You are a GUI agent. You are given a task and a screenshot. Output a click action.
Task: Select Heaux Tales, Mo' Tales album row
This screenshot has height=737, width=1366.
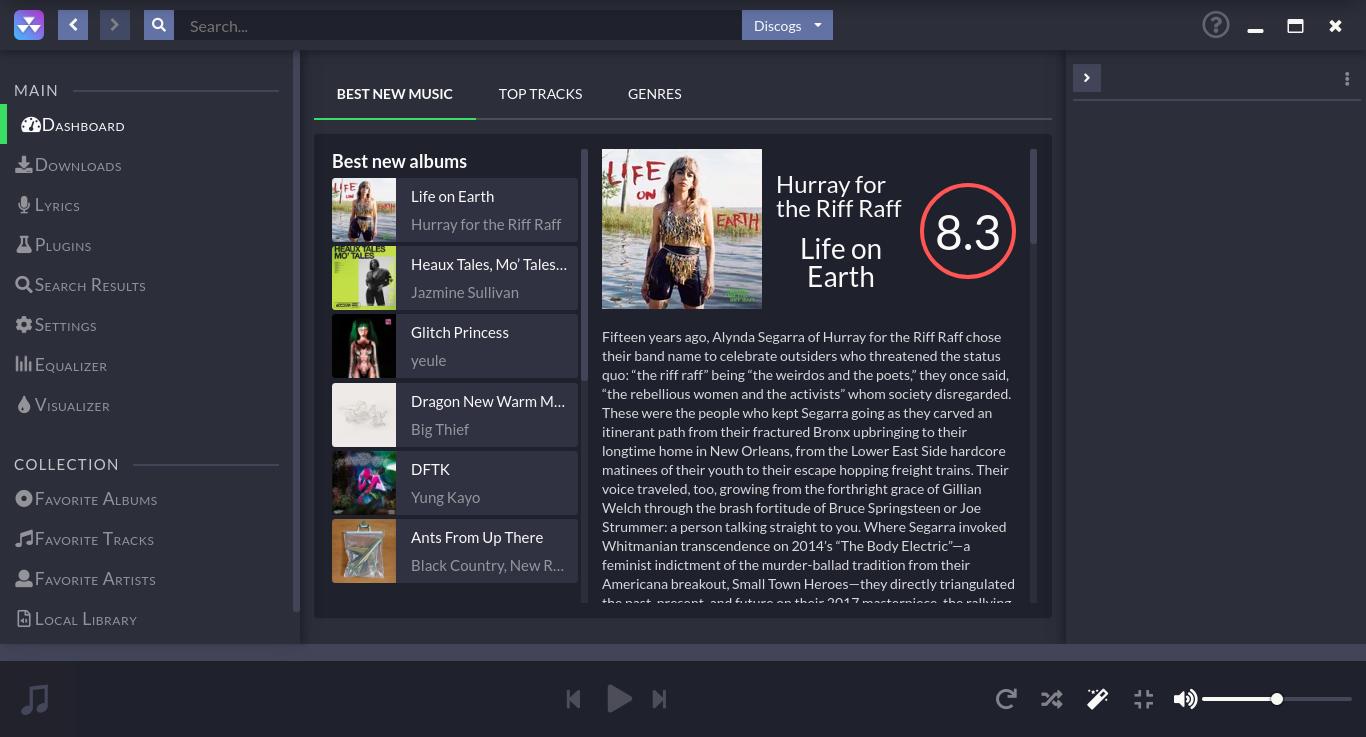pos(455,278)
